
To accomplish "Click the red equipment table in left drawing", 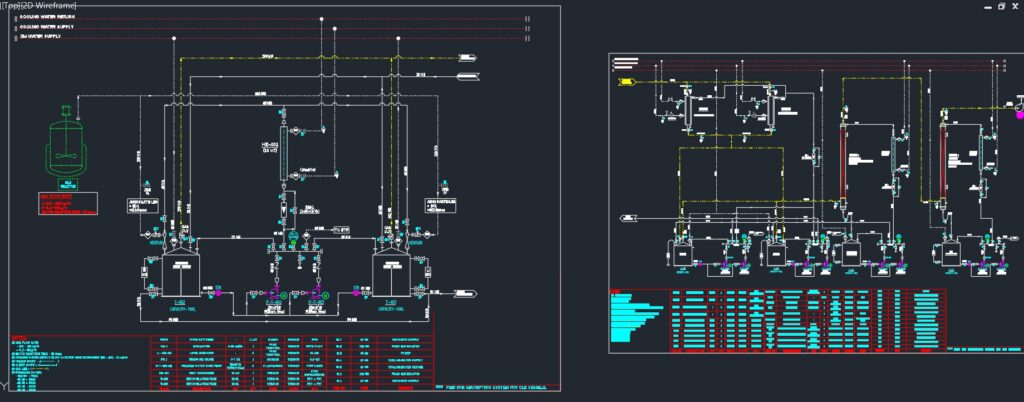I will (292, 363).
